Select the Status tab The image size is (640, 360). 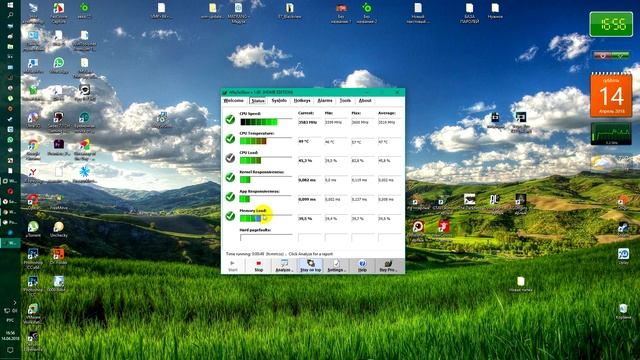pyautogui.click(x=258, y=101)
